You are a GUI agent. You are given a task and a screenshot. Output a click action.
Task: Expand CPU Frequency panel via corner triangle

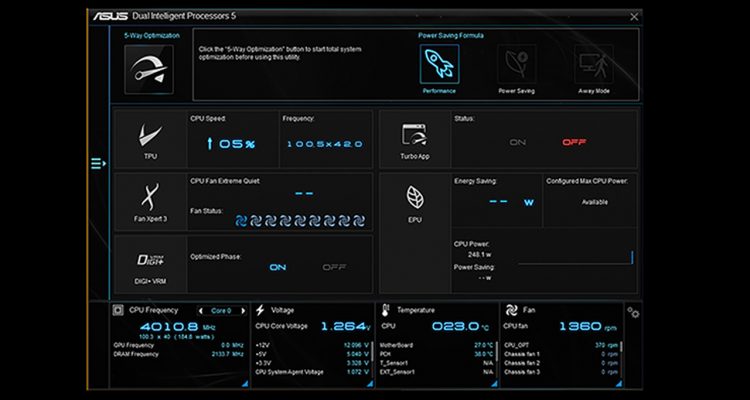click(244, 384)
